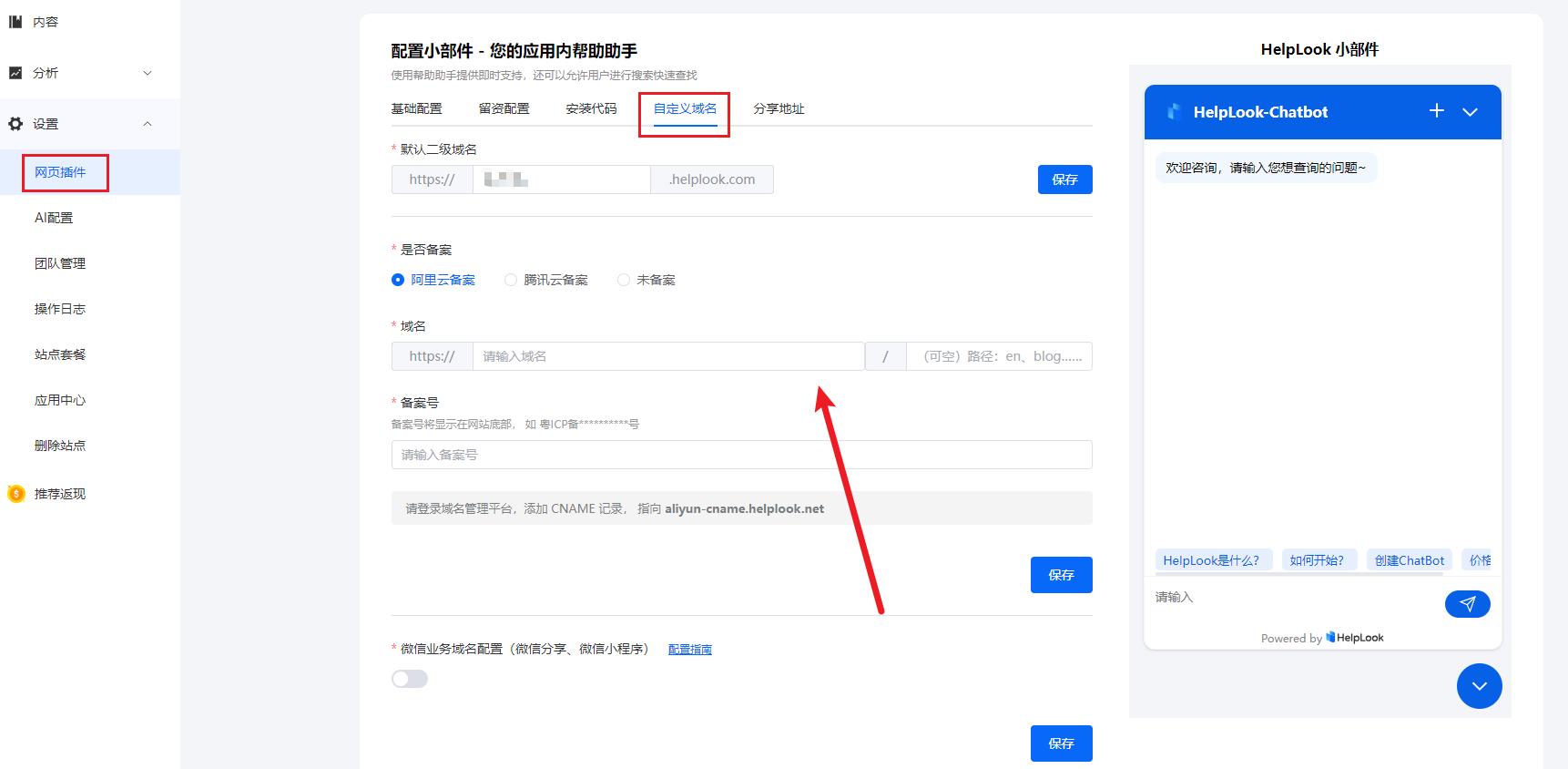Image resolution: width=1568 pixels, height=769 pixels.
Task: Click the 内容 book icon in sidebar
Action: (15, 22)
